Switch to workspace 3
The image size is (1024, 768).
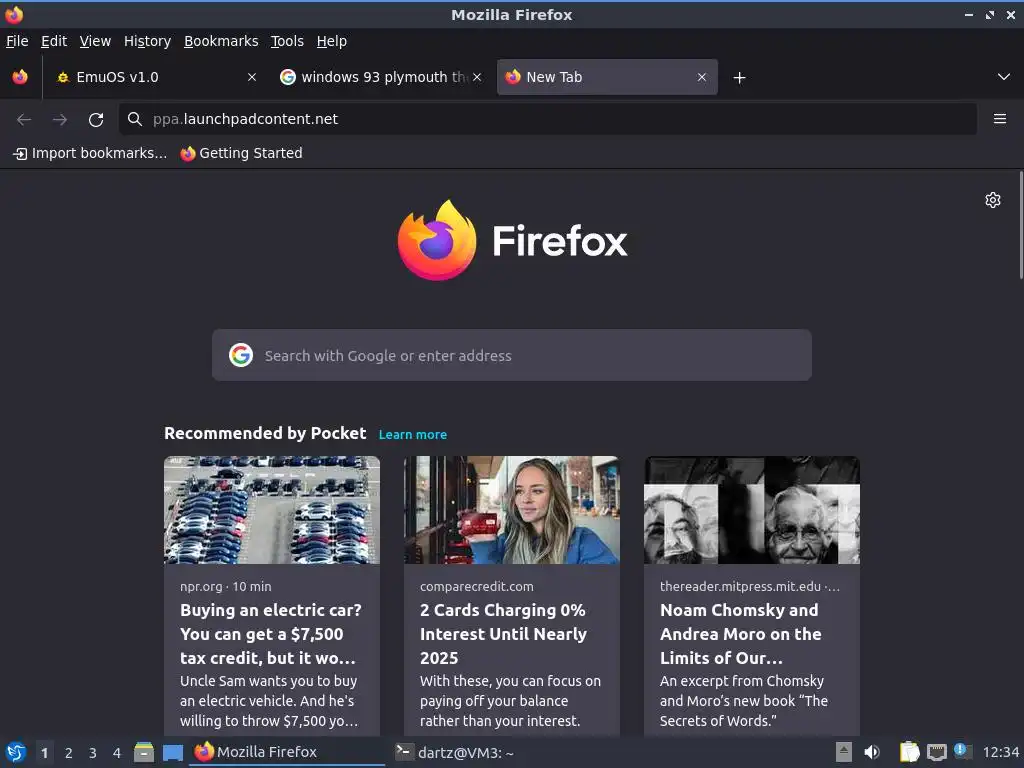click(93, 753)
